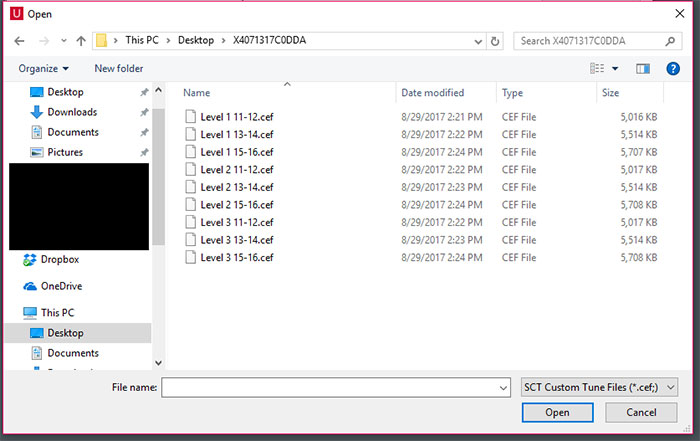
Task: Click the Open button
Action: [x=557, y=412]
